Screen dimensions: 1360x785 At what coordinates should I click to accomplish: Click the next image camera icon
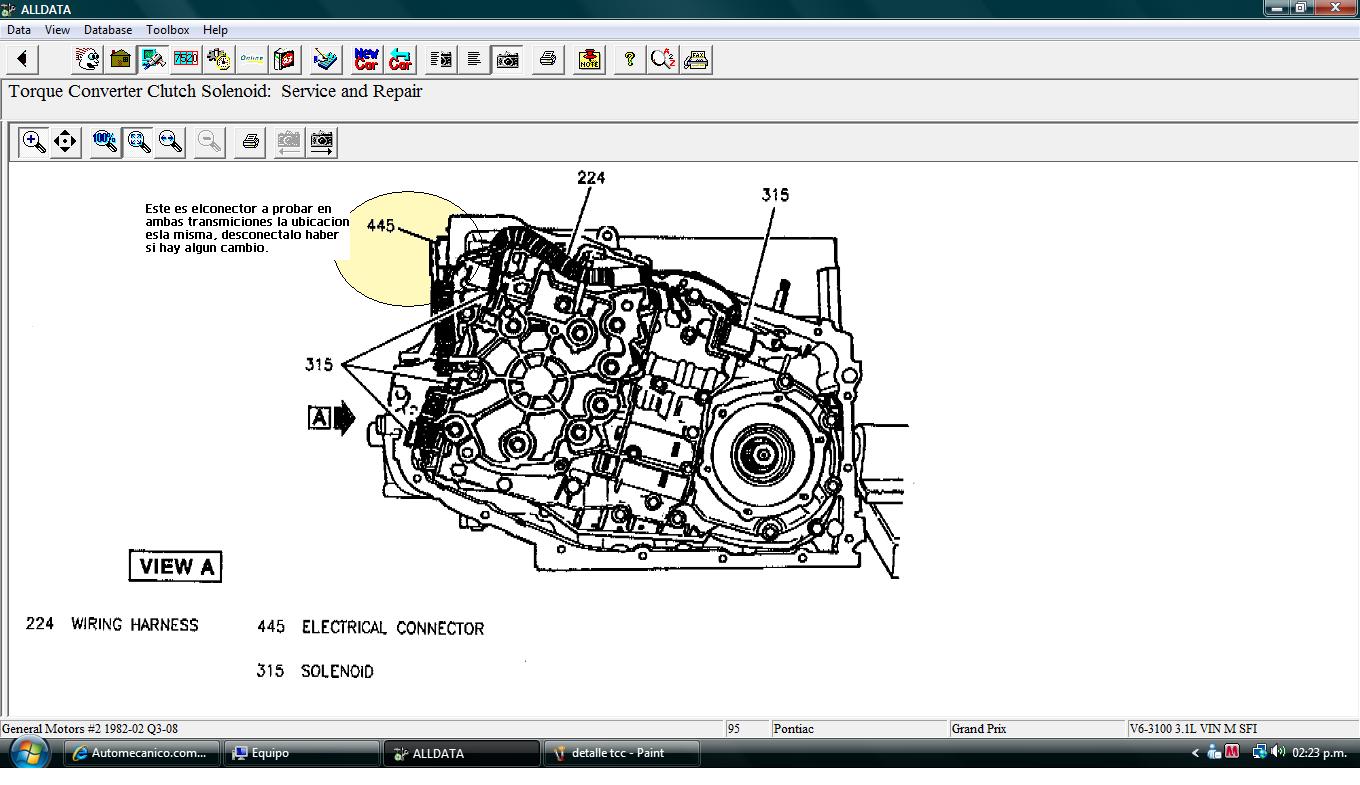[321, 141]
